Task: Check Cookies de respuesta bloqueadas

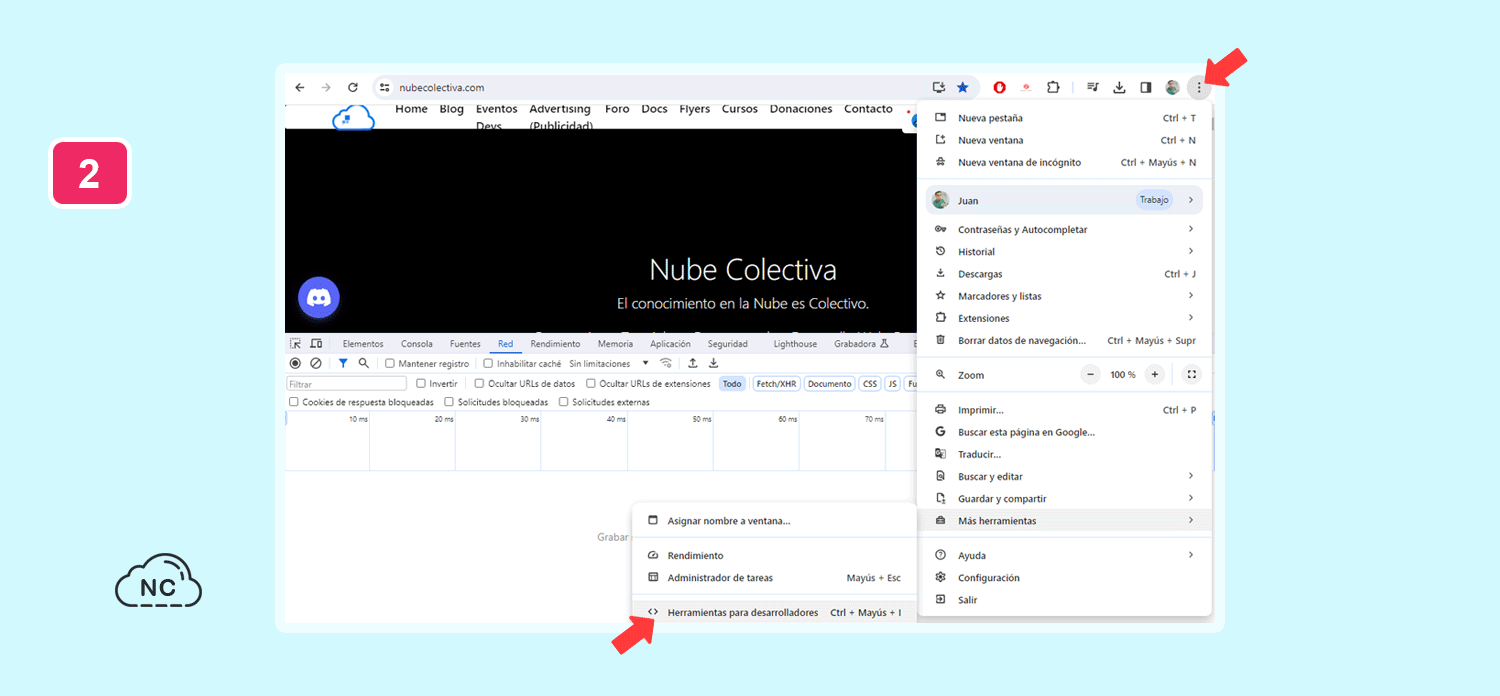Action: [x=294, y=402]
